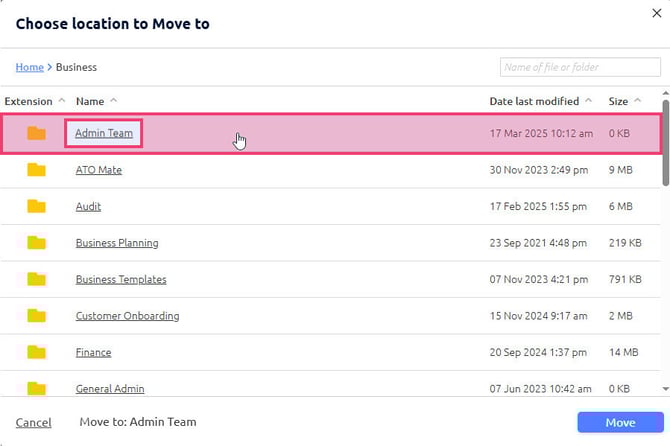Click the Audit folder icon
670x446 pixels.
coord(36,206)
